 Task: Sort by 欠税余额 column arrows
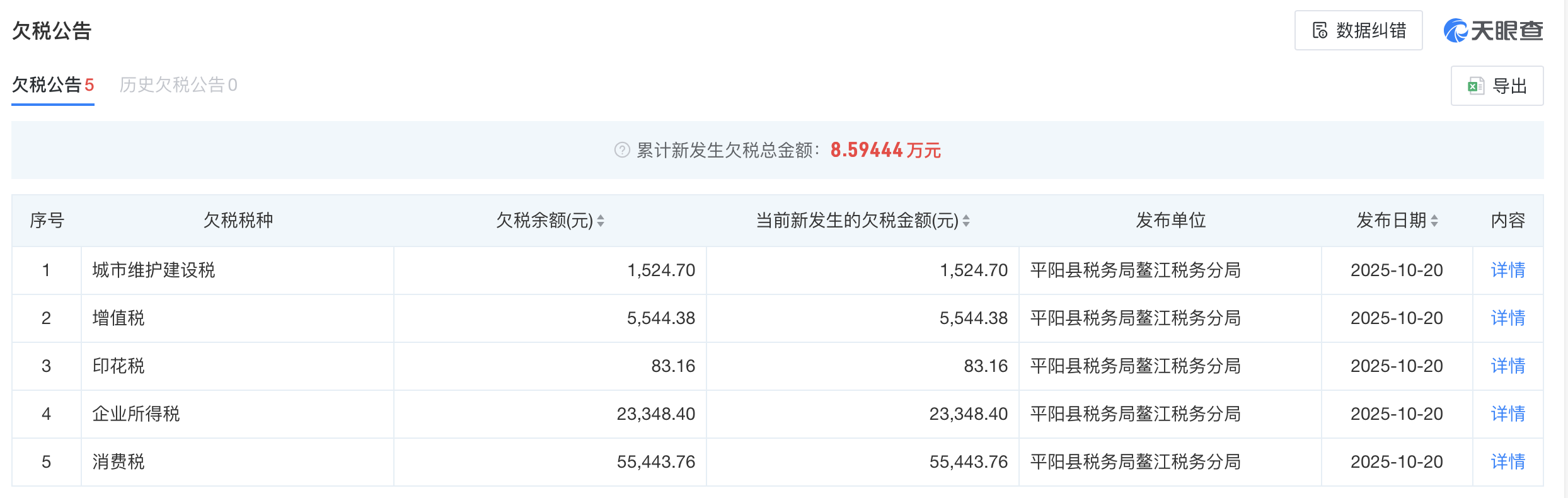click(601, 221)
